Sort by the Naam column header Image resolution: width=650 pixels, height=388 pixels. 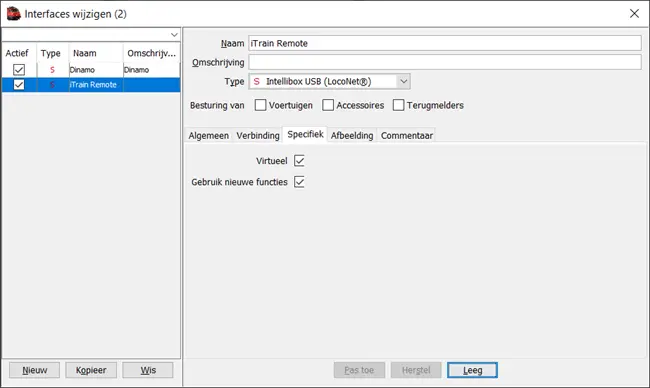coord(96,53)
